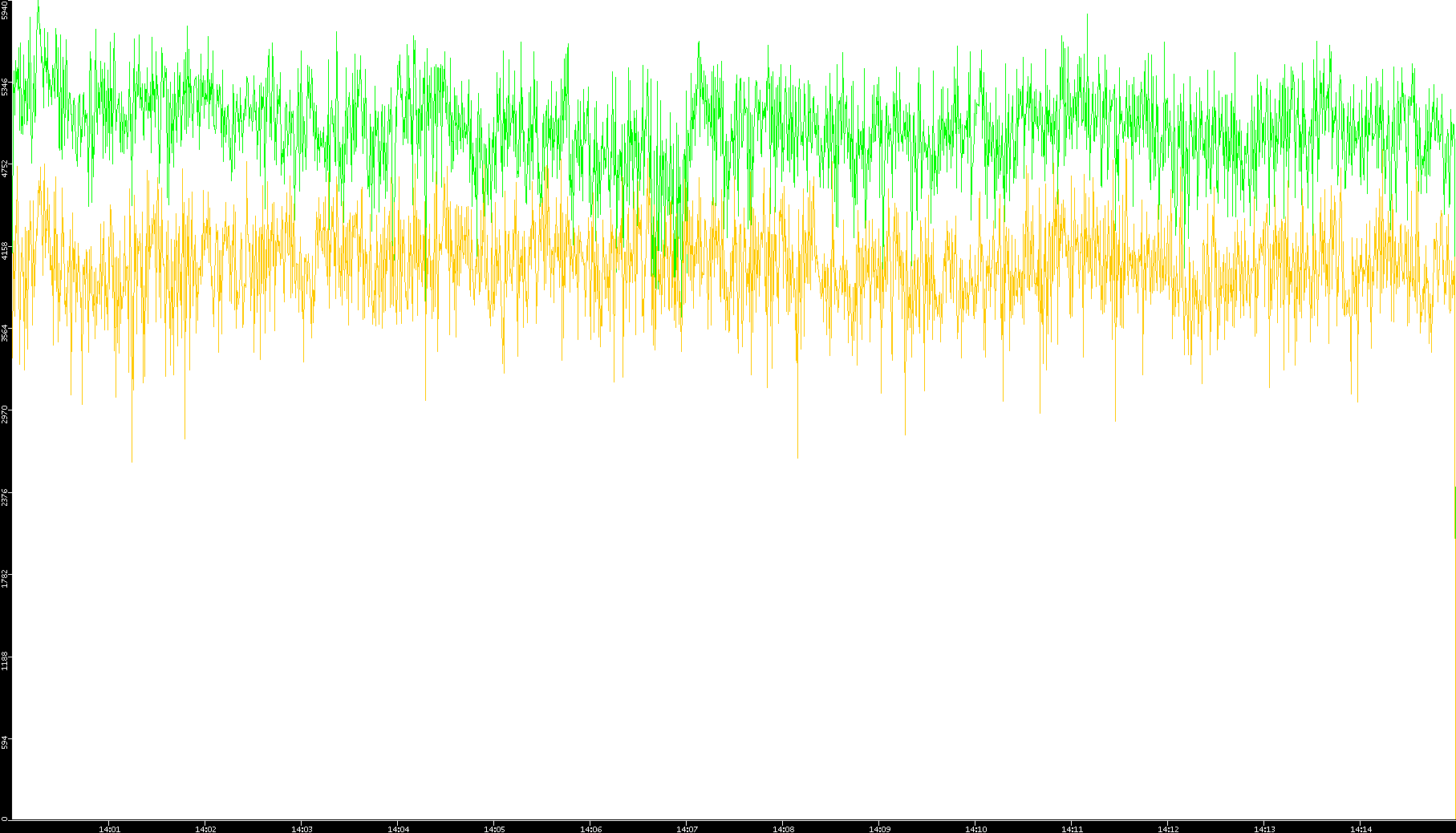Choose the 1782 label on the y-axis
The height and width of the screenshot is (833, 1456).
(5, 579)
